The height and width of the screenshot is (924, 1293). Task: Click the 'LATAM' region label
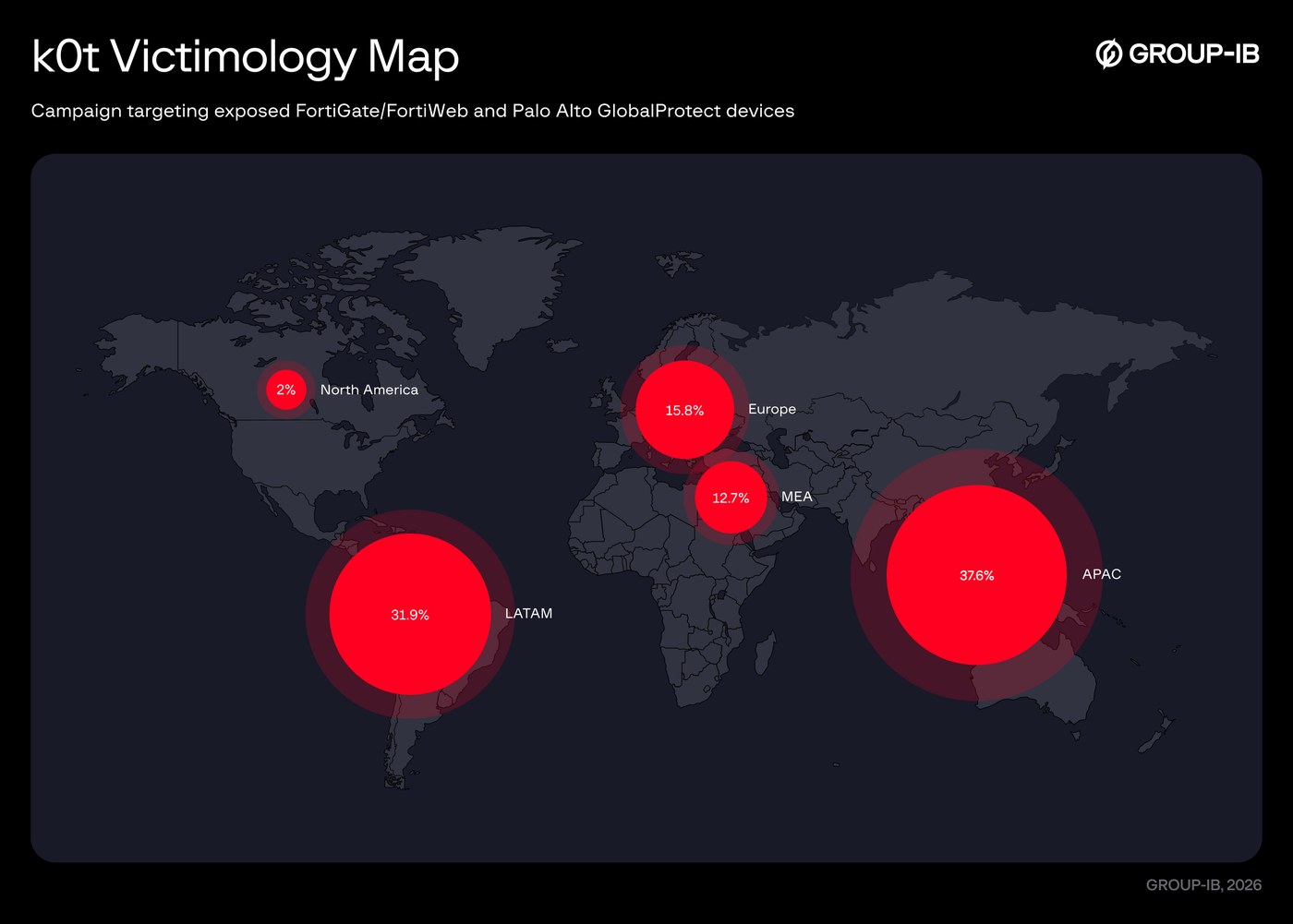[528, 613]
